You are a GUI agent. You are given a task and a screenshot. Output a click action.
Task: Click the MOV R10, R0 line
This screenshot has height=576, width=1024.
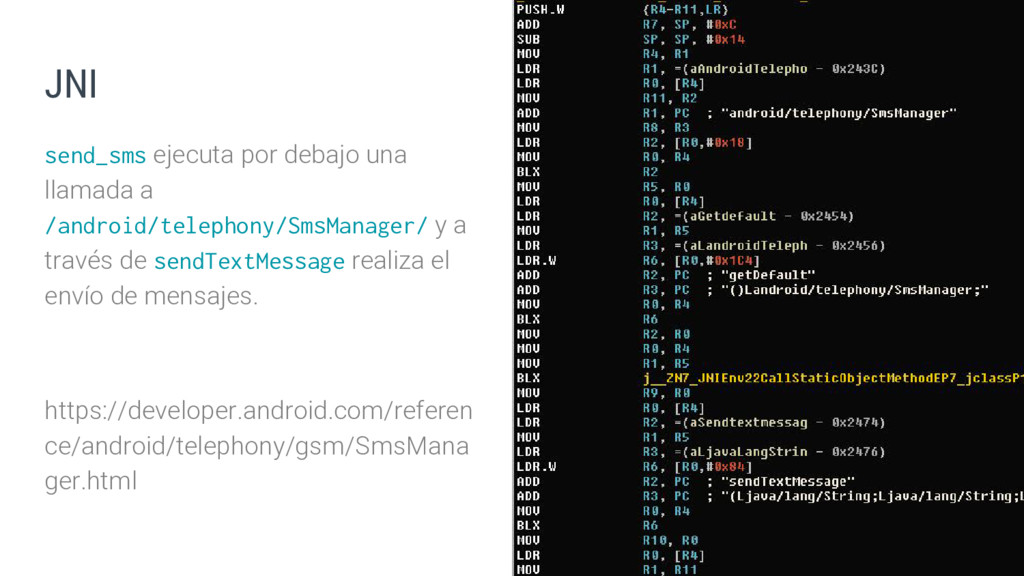click(x=607, y=541)
